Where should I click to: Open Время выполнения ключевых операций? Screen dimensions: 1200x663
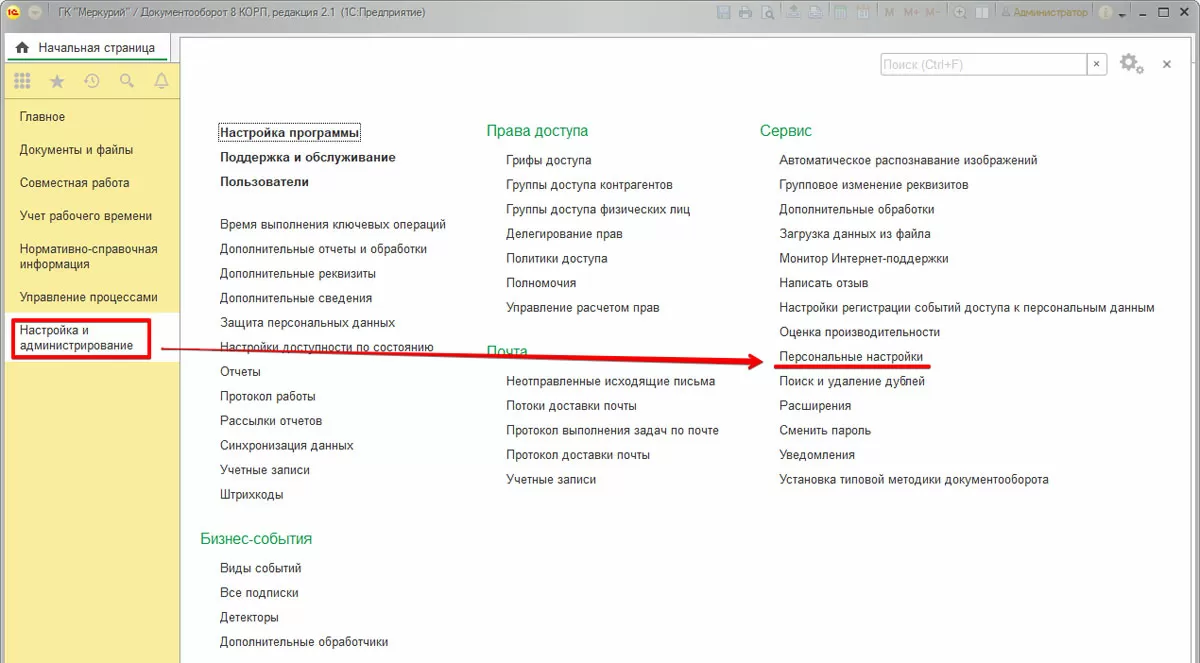coord(333,225)
